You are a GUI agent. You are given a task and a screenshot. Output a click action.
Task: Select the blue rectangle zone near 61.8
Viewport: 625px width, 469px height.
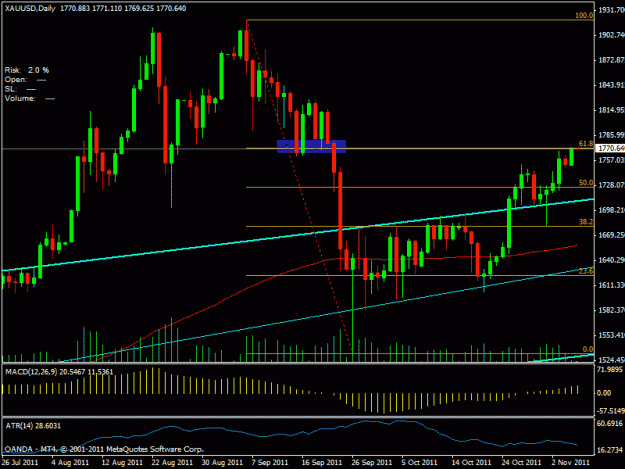pyautogui.click(x=311, y=146)
